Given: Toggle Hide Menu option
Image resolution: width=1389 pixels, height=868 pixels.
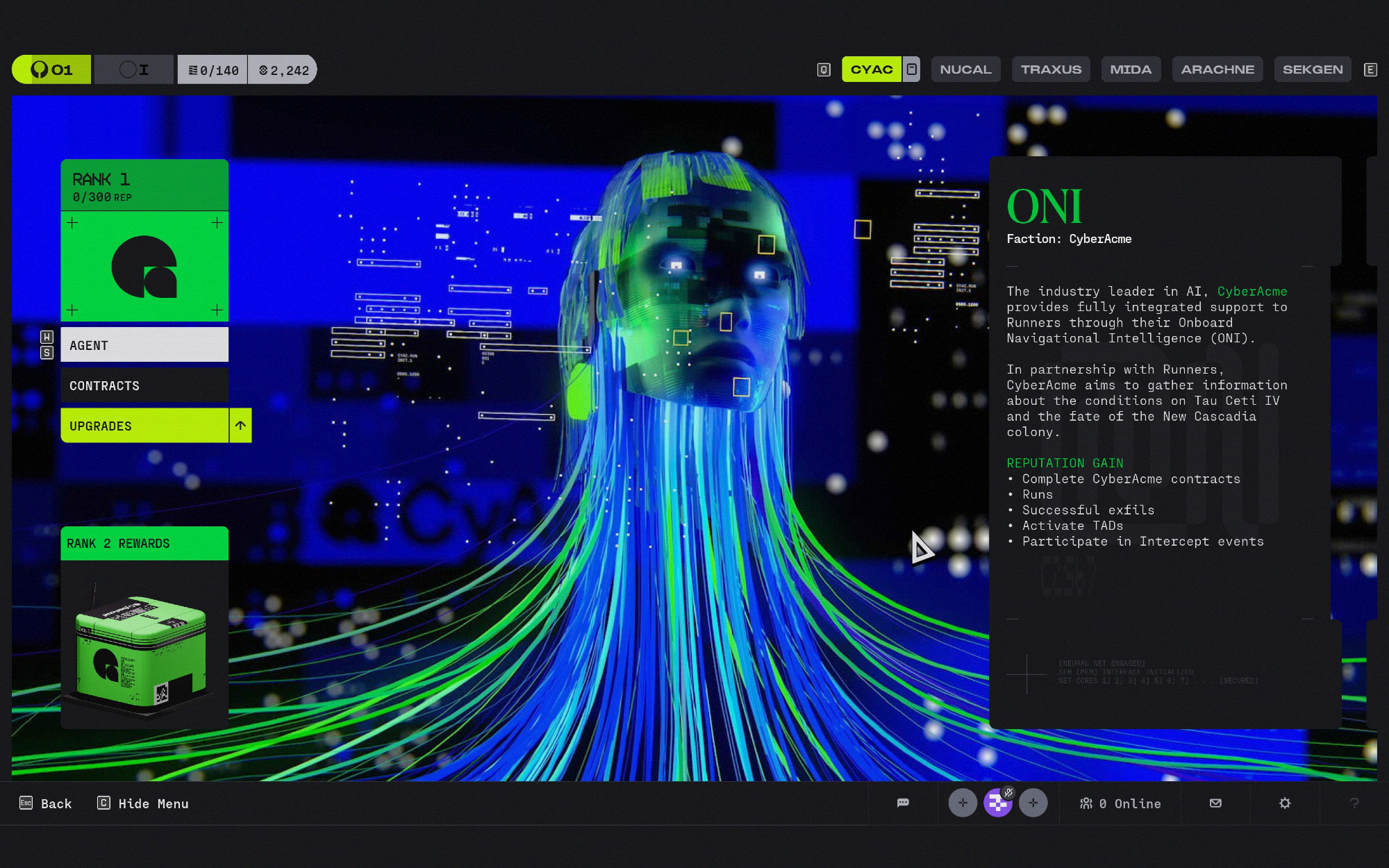Looking at the screenshot, I should click(x=143, y=803).
